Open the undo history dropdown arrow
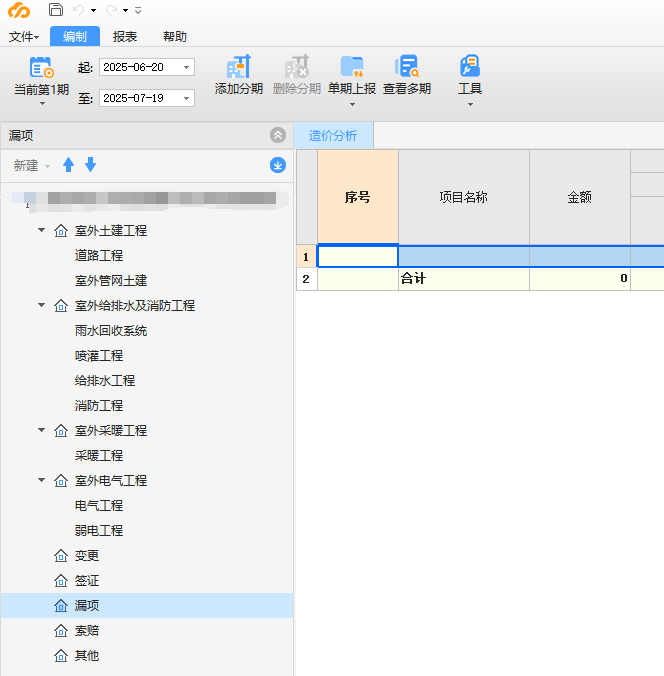Viewport: 664px width, 676px height. tap(93, 10)
